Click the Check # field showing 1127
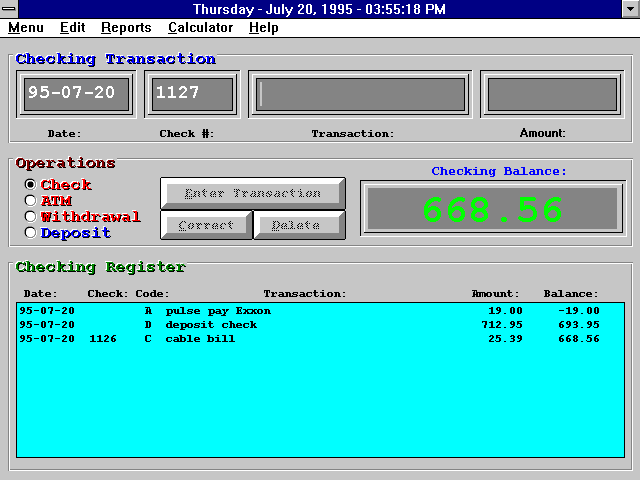The image size is (640, 480). [192, 94]
